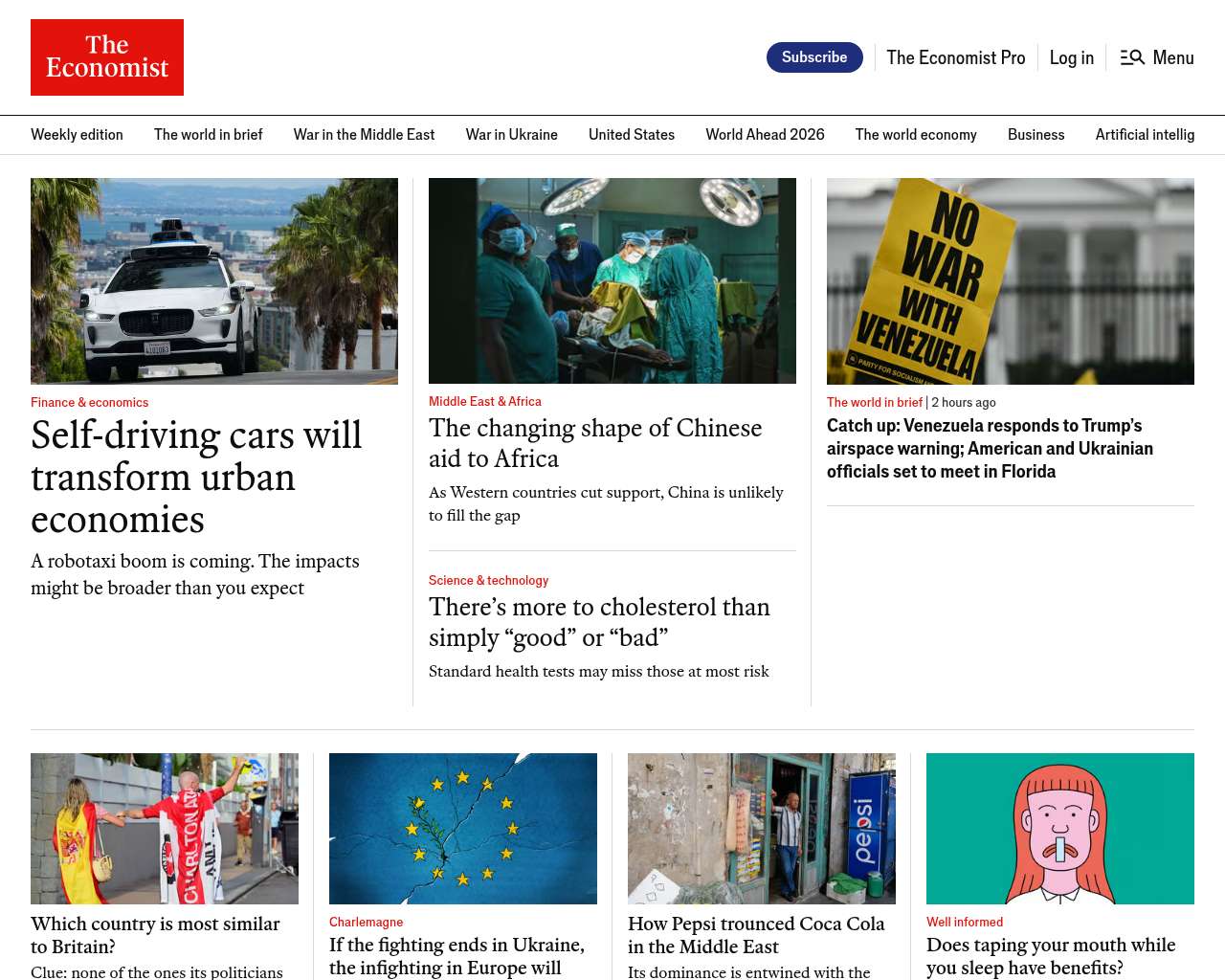The image size is (1225, 980).
Task: Open the cracked EU flag image
Action: tap(463, 829)
